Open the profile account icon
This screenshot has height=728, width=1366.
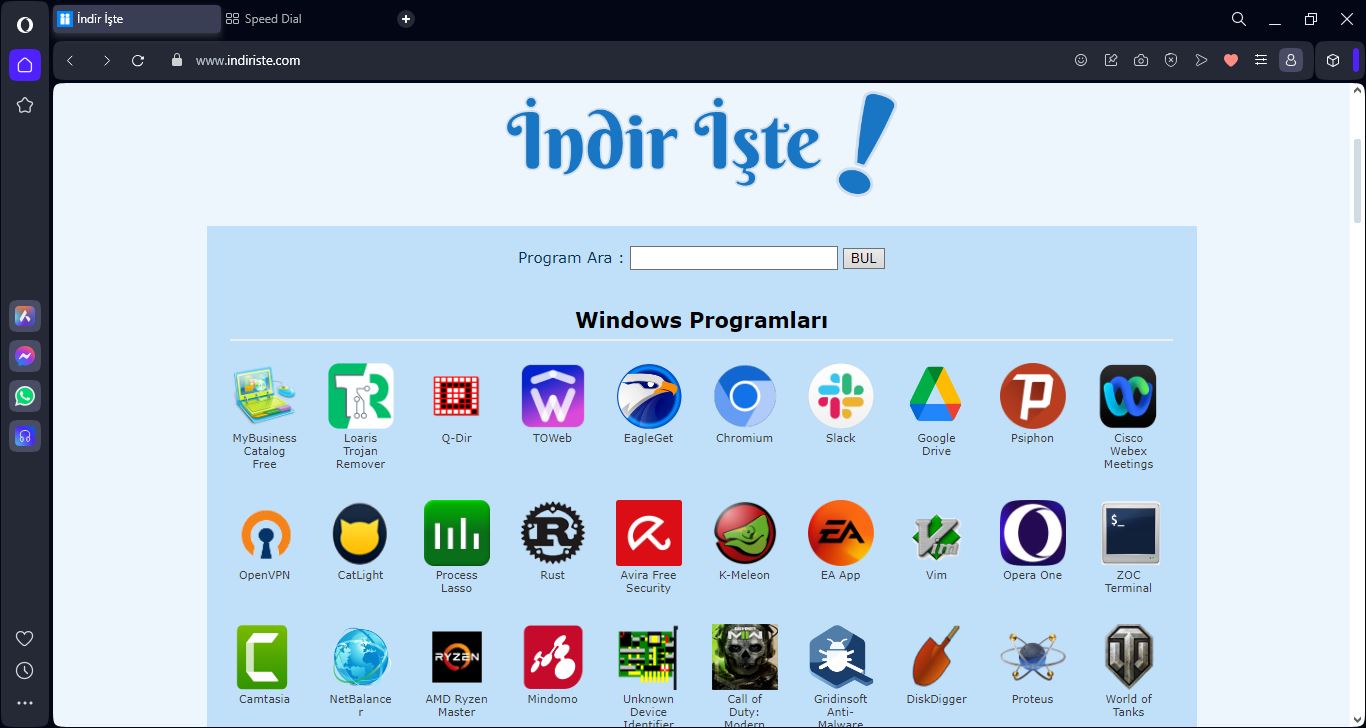coord(1291,60)
